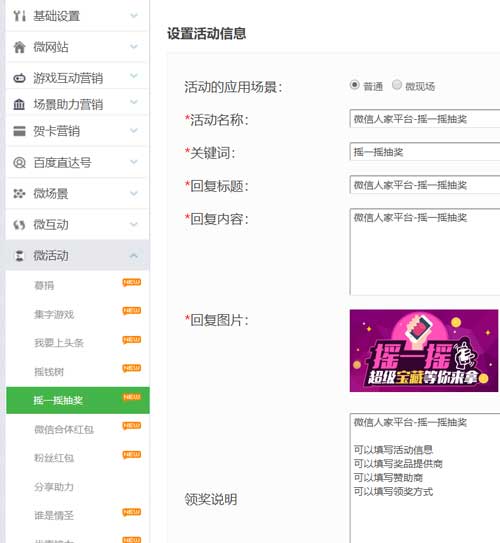The image size is (500, 543).
Task: Click the NEW badge next to 粉丝红包
Action: 132,454
